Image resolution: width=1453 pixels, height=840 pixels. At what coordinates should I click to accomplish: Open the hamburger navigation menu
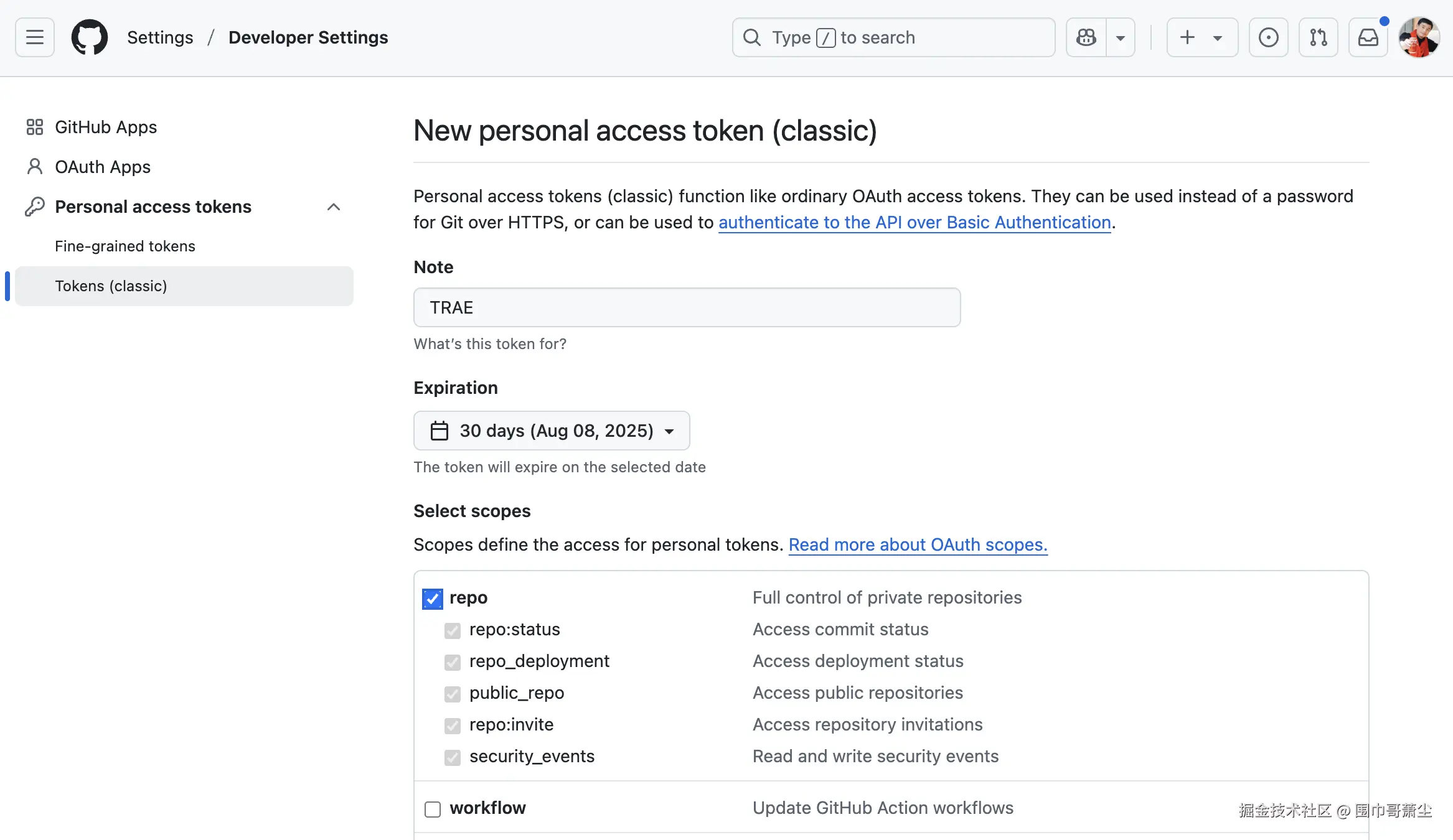[x=35, y=37]
